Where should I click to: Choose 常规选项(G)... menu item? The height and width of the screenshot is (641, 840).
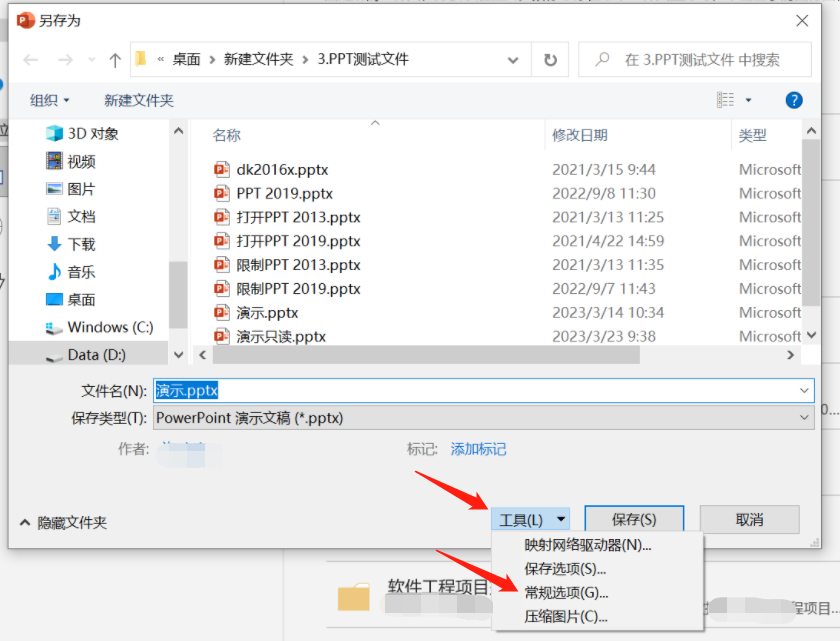point(566,593)
